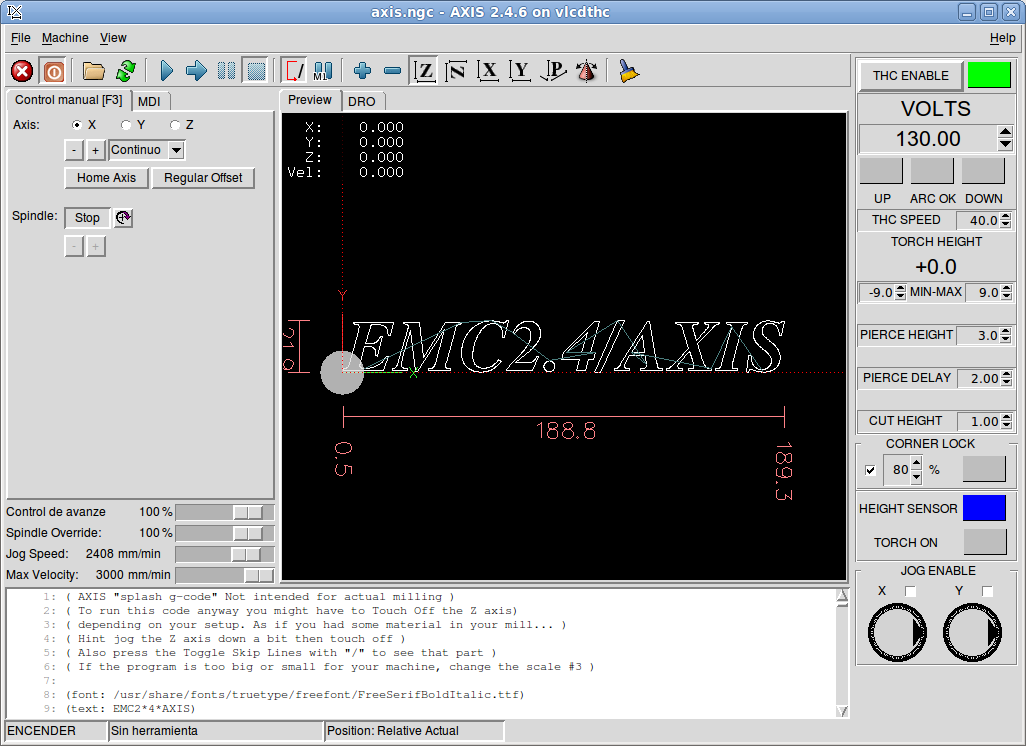The image size is (1026, 746).
Task: Click the TORCH ON indicator button
Action: pos(985,542)
